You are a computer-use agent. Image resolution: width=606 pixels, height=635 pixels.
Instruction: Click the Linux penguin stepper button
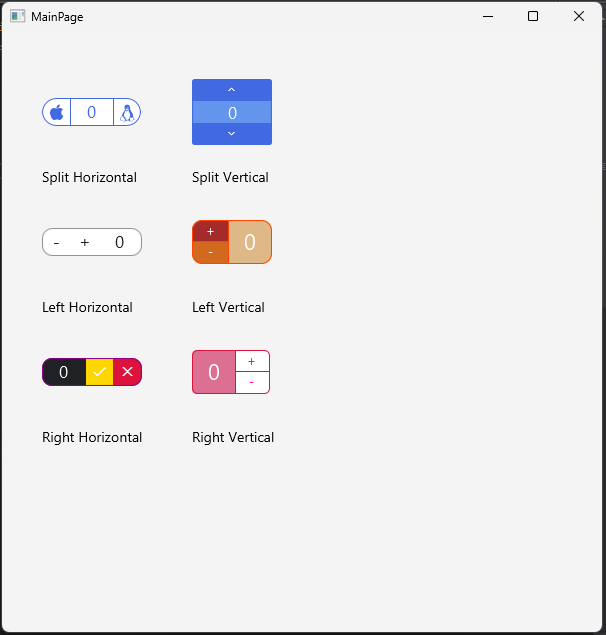(x=127, y=112)
